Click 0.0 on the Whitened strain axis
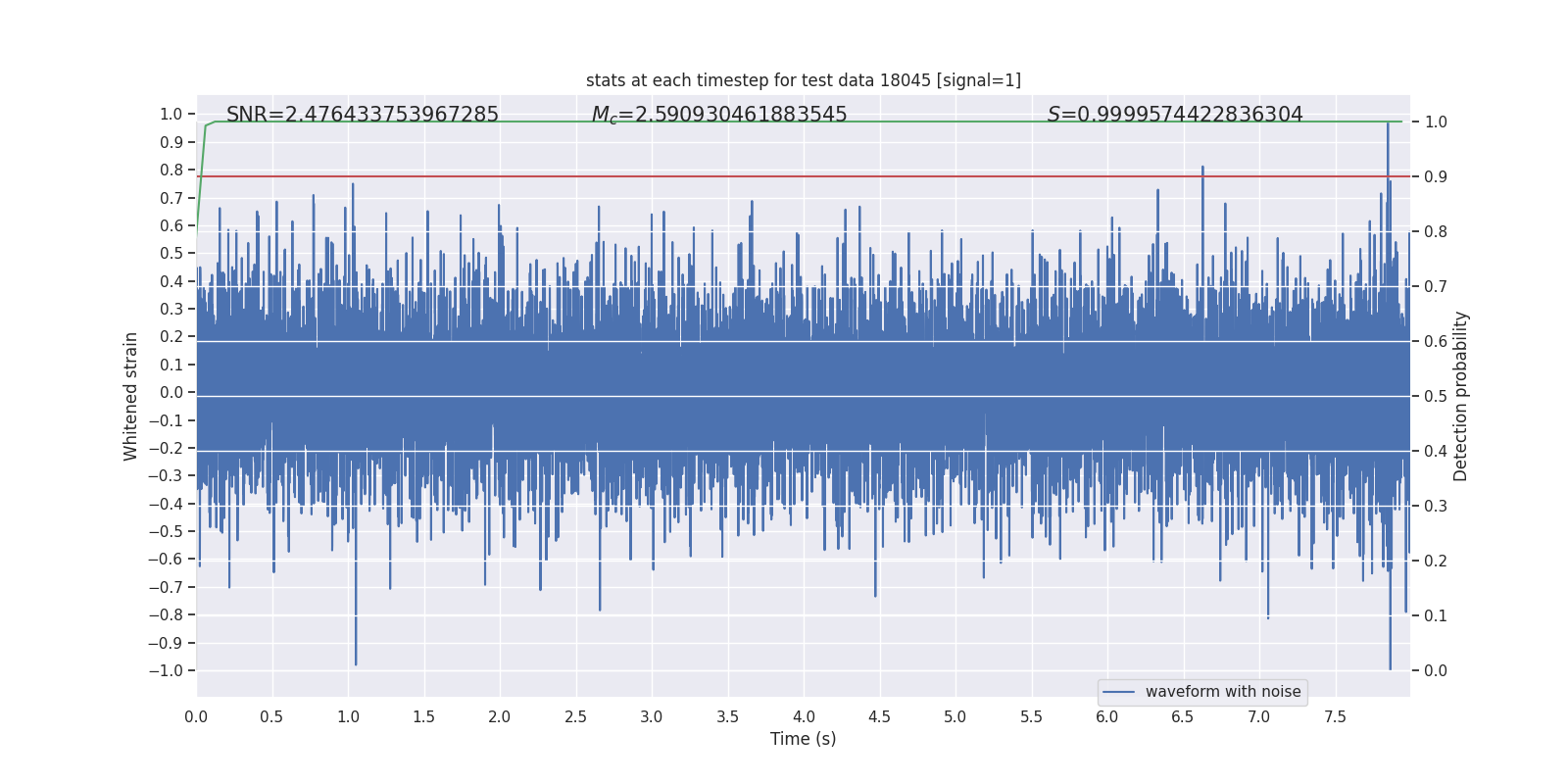 coord(171,393)
